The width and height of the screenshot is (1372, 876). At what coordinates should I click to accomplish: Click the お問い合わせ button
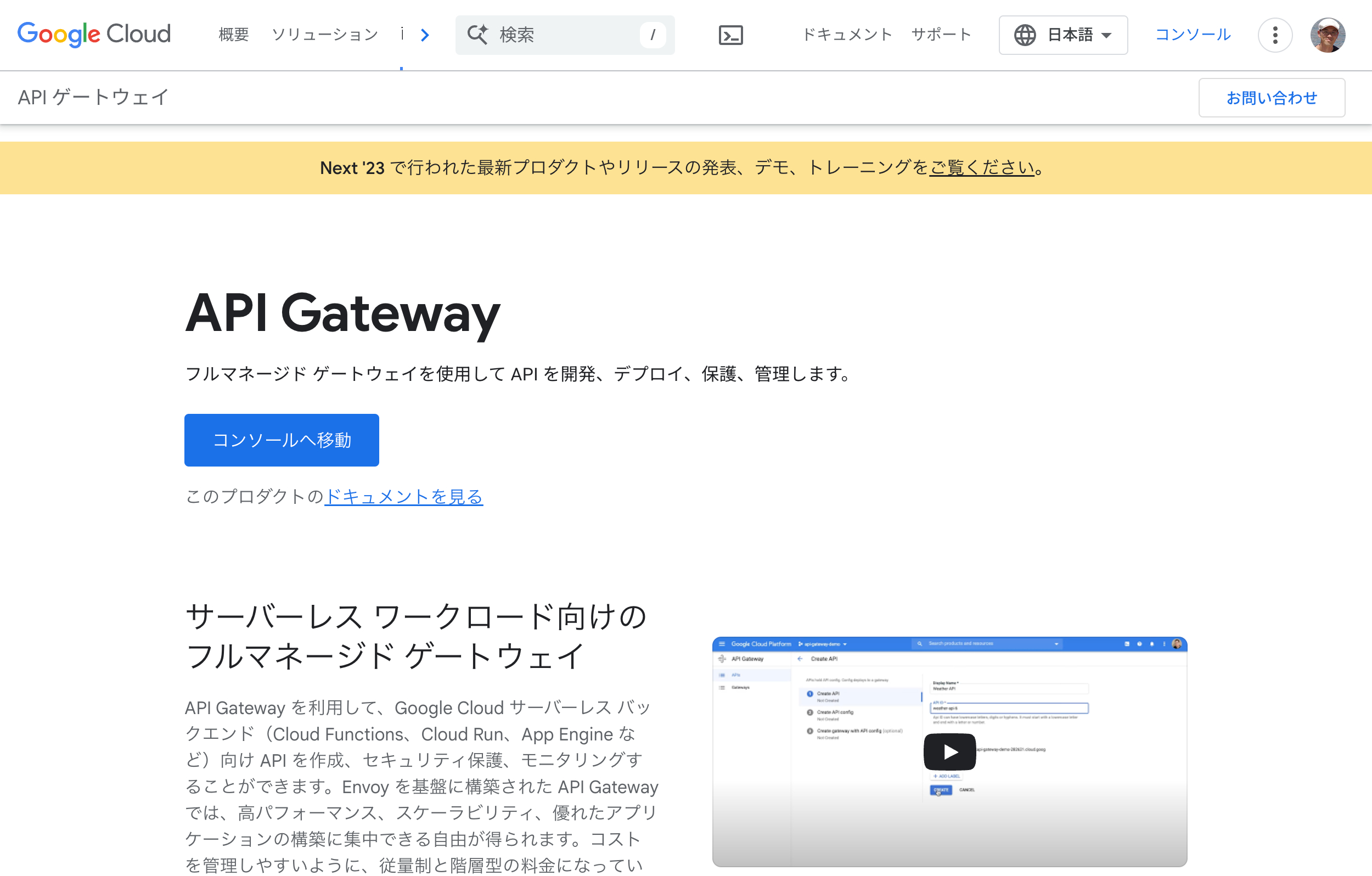click(1272, 98)
